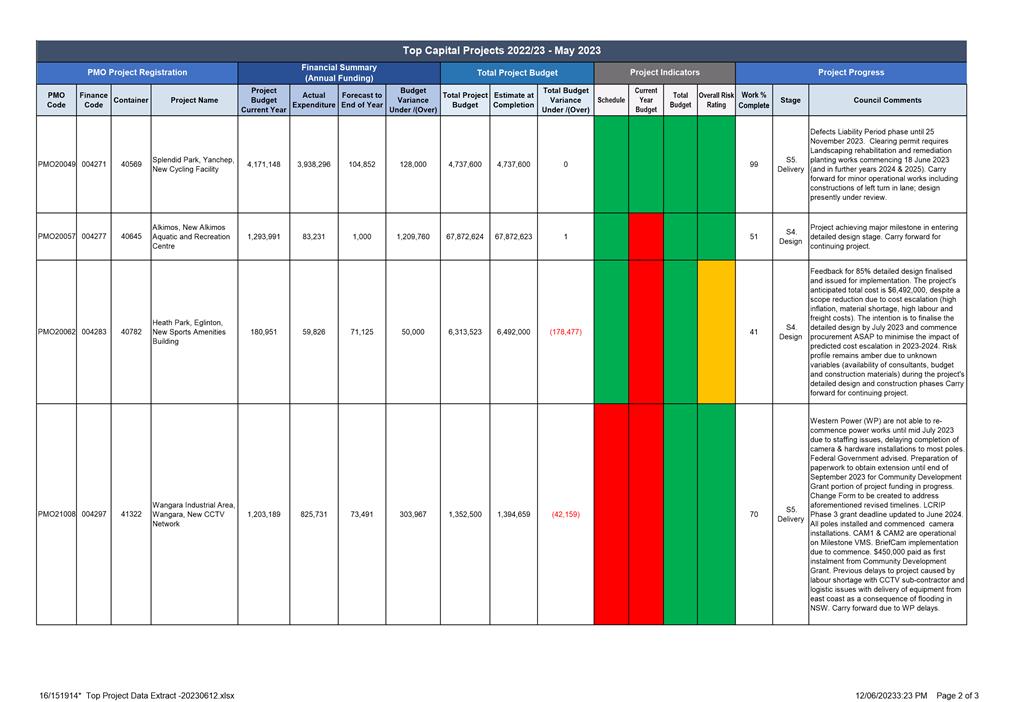
Task: Click the Project Indicators group header
Action: click(x=665, y=73)
